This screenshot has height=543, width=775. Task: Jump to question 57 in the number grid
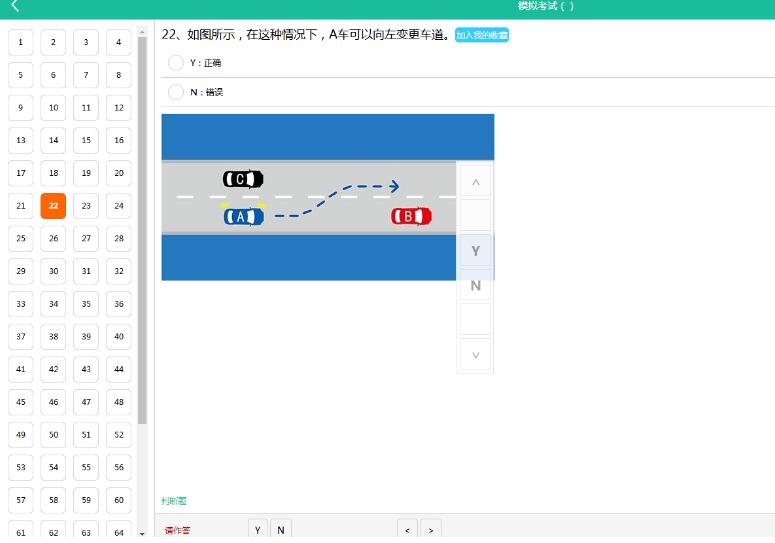click(x=21, y=499)
